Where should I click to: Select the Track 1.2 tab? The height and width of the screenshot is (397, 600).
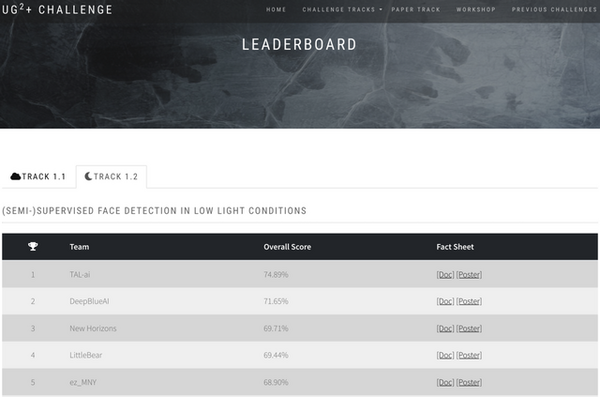111,176
